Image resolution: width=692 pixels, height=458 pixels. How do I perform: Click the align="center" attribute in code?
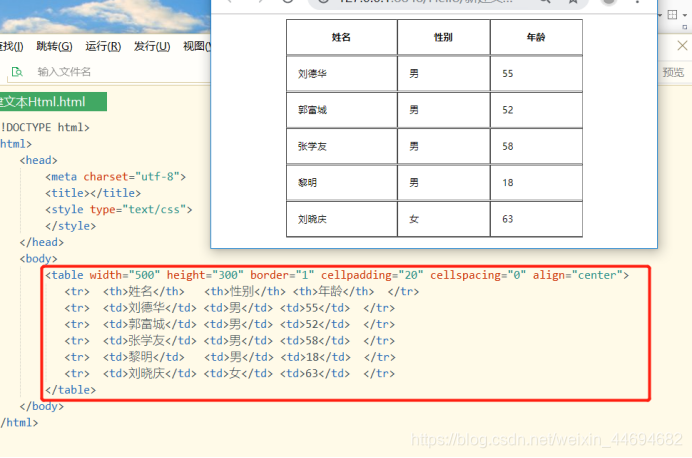coord(578,275)
